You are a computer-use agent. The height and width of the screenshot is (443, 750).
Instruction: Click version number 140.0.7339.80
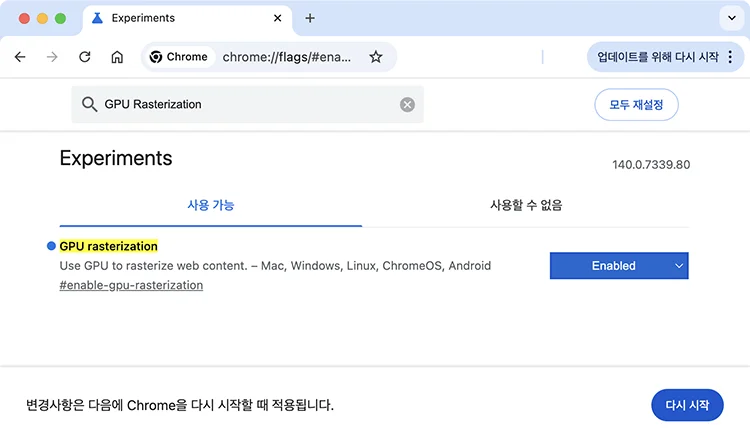[x=651, y=165]
